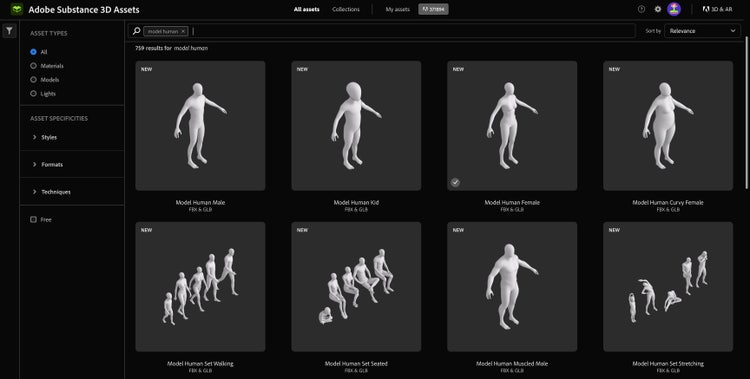Viewport: 750px width, 379px height.
Task: Enable the Free checkbox filter
Action: pos(33,219)
